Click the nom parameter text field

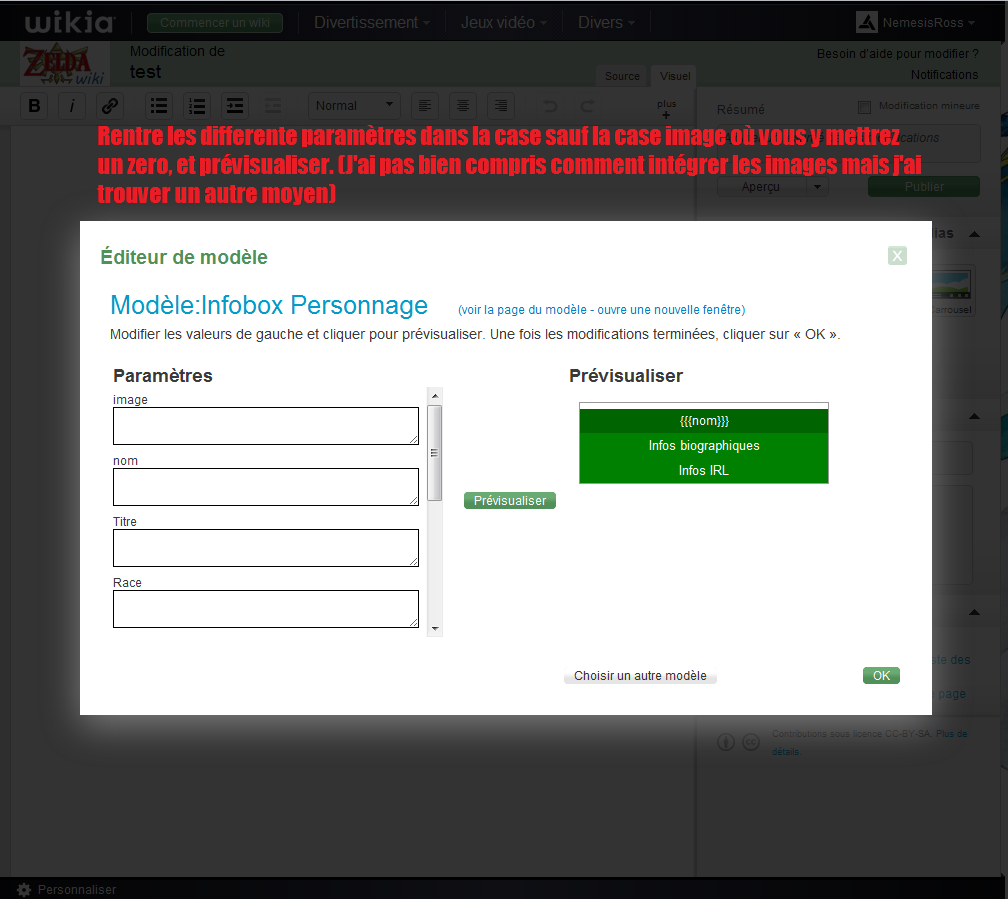tap(265, 487)
